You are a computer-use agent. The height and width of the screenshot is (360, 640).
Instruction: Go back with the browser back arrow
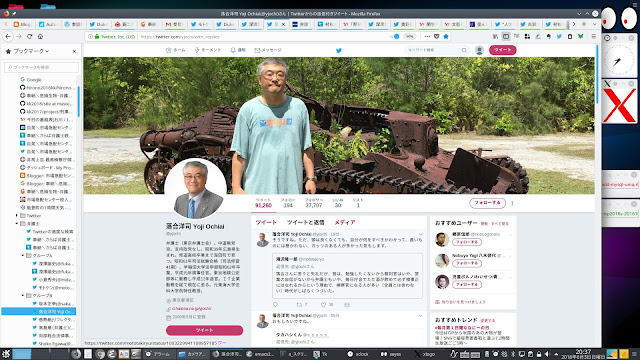[x=8, y=36]
